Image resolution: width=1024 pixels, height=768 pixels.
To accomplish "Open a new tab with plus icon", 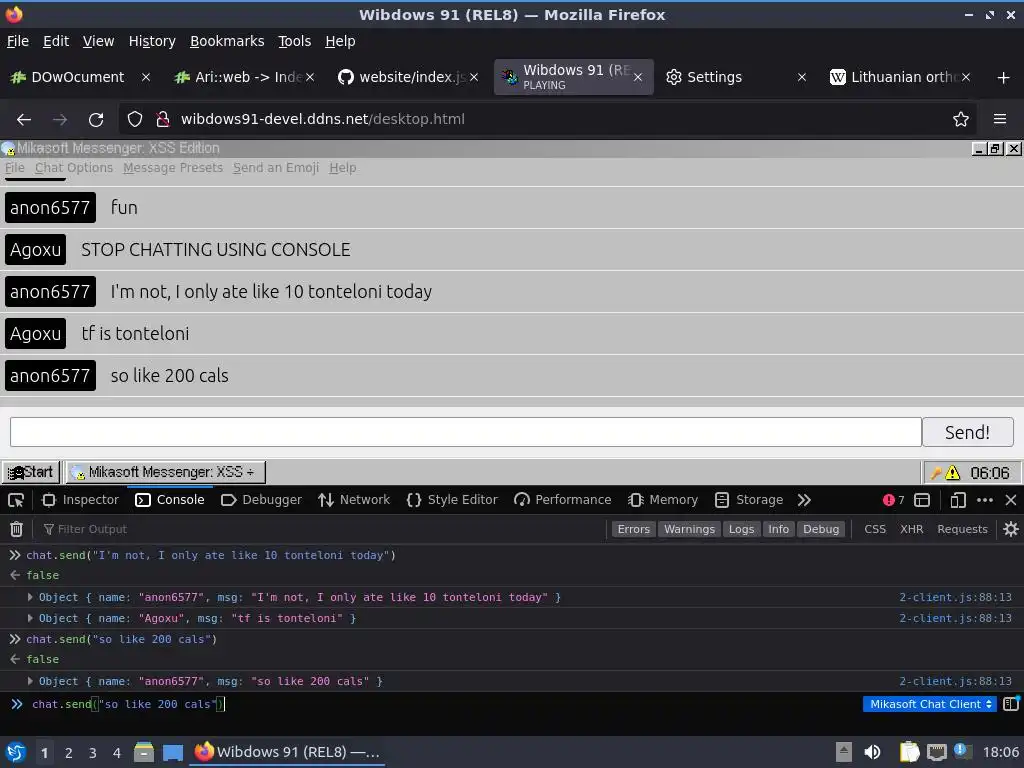I will tap(1003, 78).
